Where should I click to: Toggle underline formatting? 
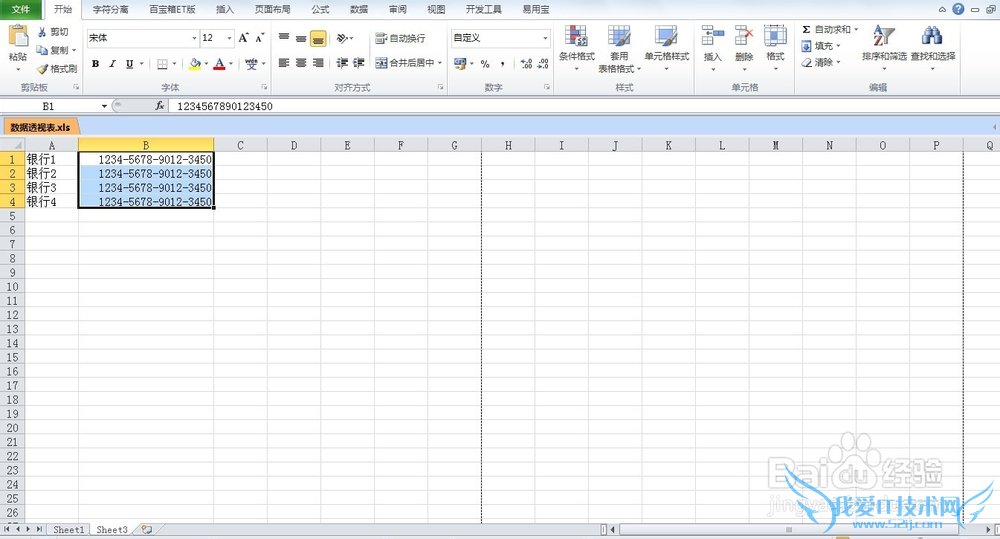tap(129, 64)
